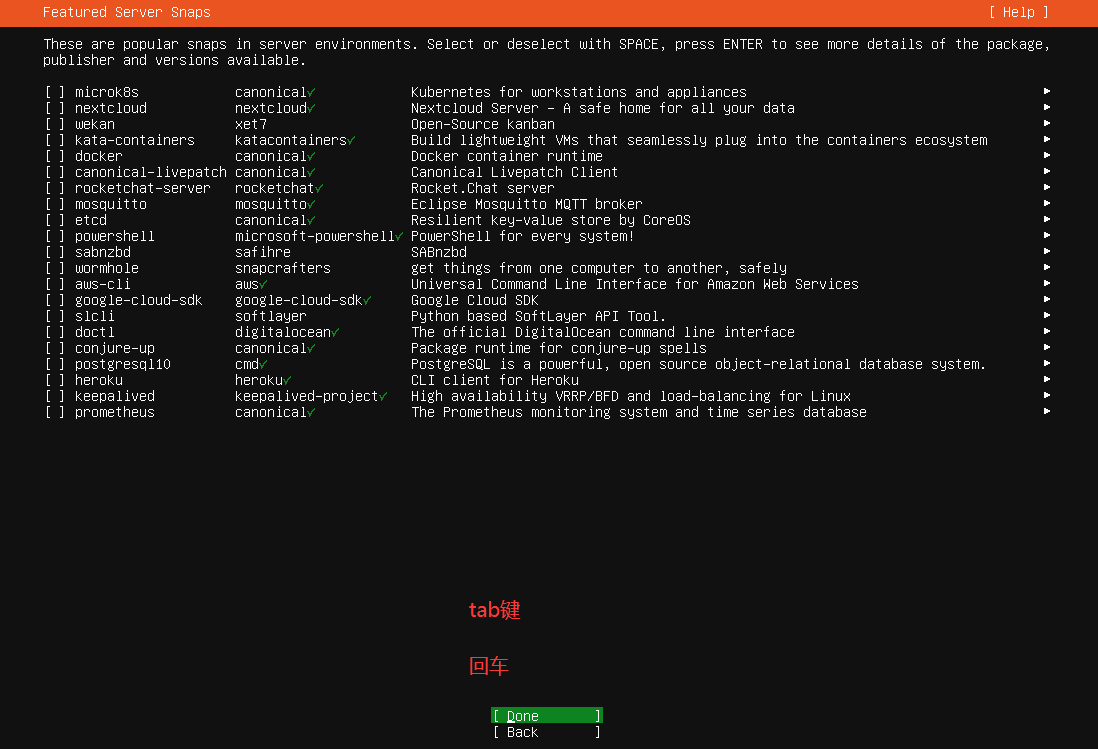Click publisher name 'snapcrafters'
This screenshot has height=749, width=1098.
coord(283,268)
